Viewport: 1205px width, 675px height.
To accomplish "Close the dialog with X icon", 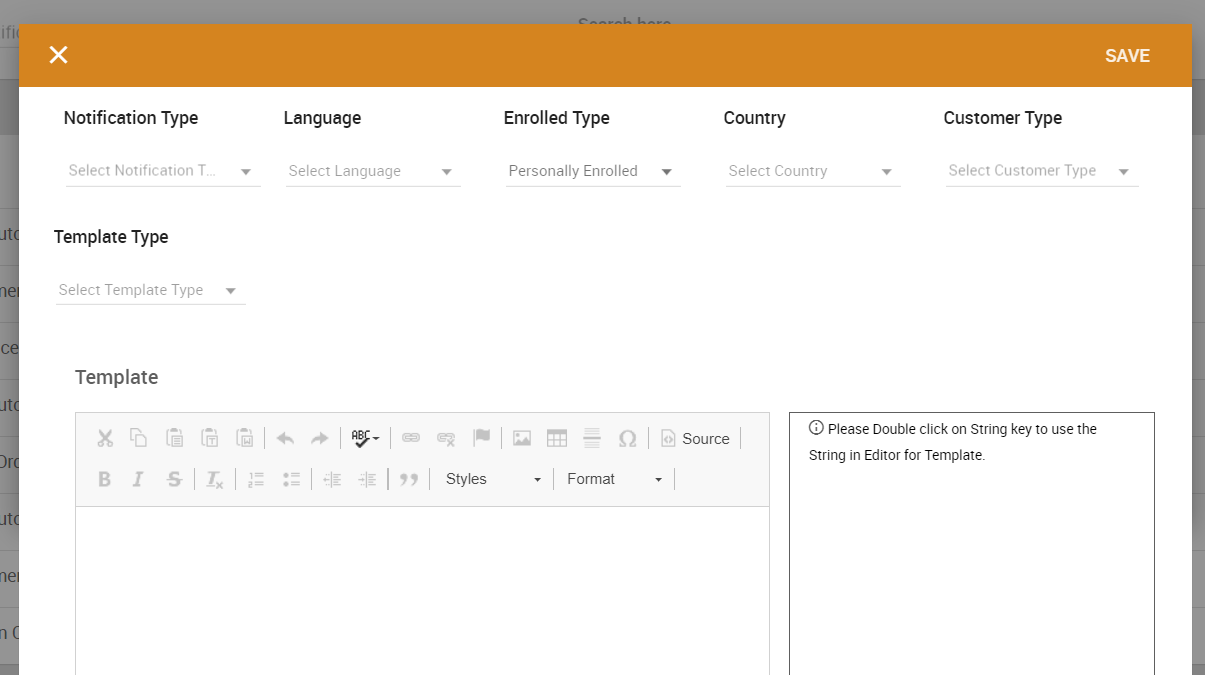I will [59, 55].
